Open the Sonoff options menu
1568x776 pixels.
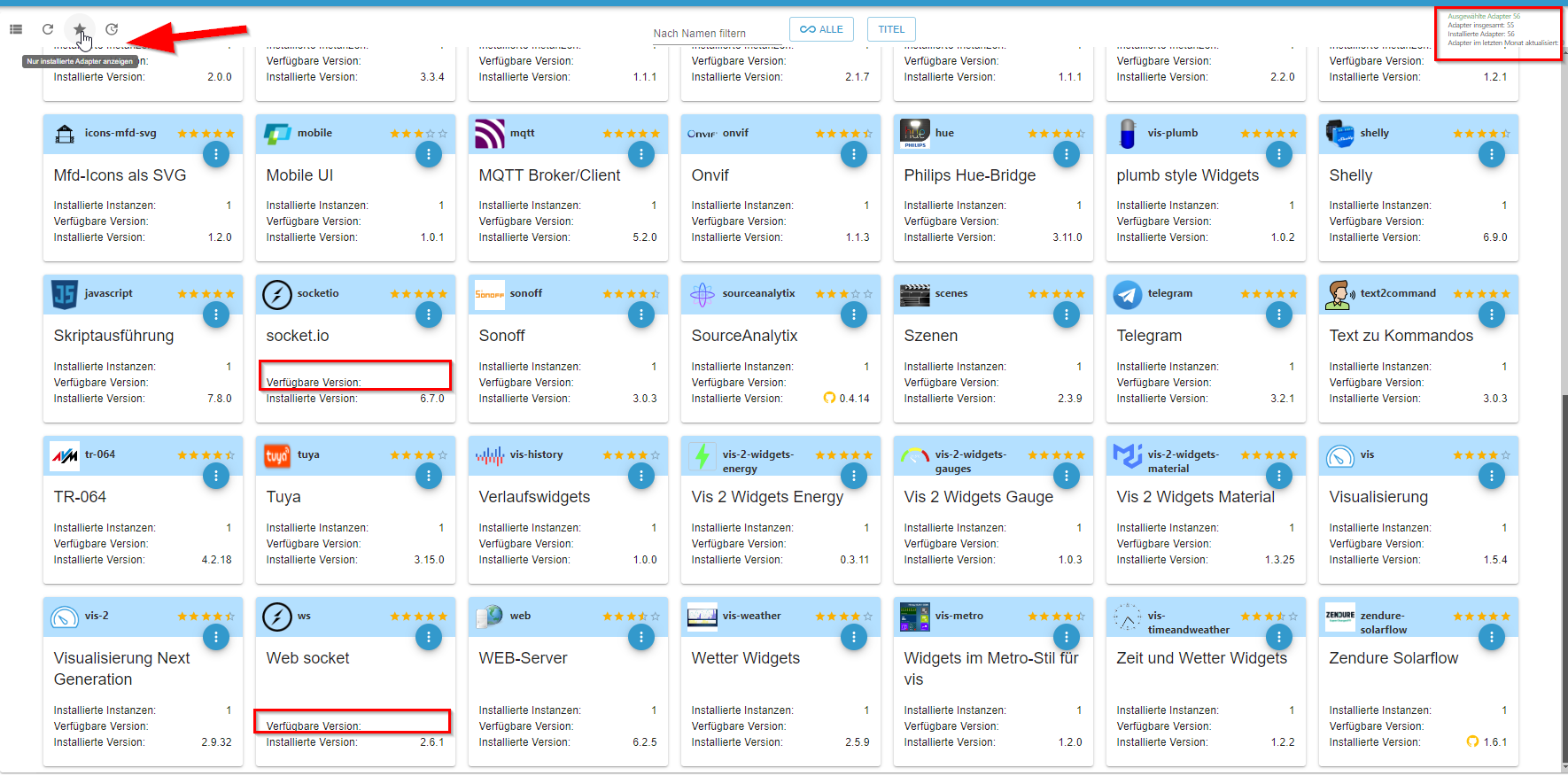tap(641, 314)
